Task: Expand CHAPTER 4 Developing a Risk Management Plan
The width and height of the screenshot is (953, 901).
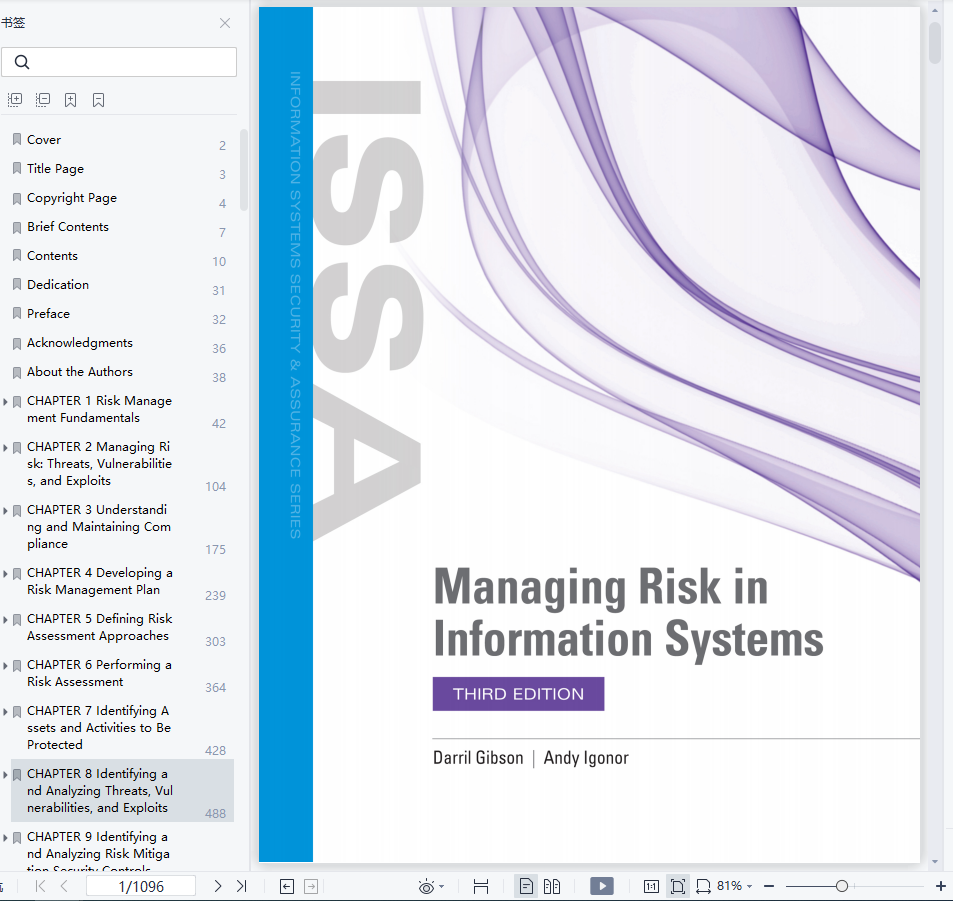Action: pos(5,573)
